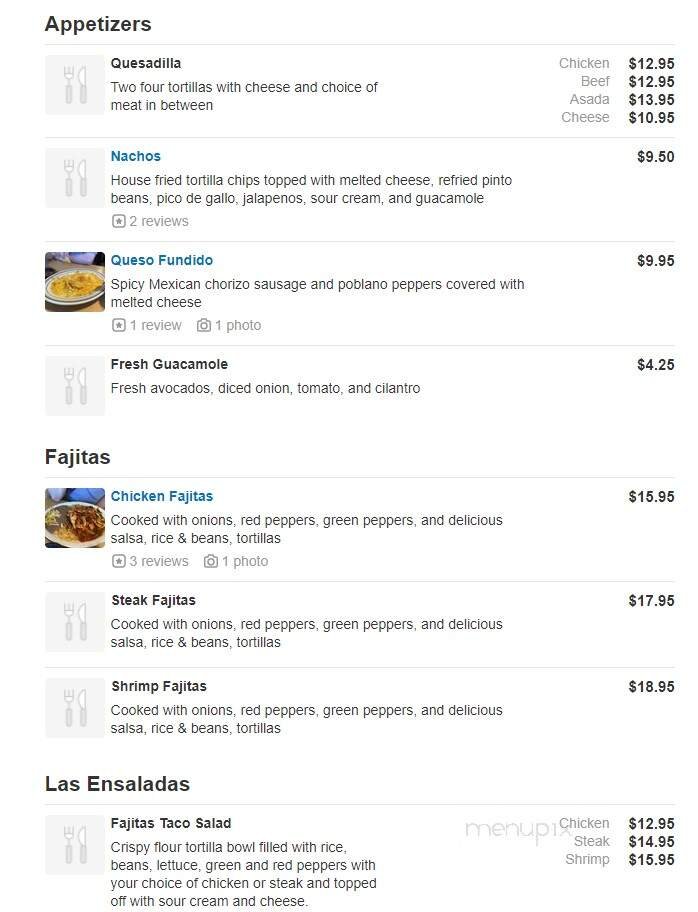Click the "1 photo" link under Chicken Fajitas
The width and height of the screenshot is (698, 912).
(x=244, y=561)
